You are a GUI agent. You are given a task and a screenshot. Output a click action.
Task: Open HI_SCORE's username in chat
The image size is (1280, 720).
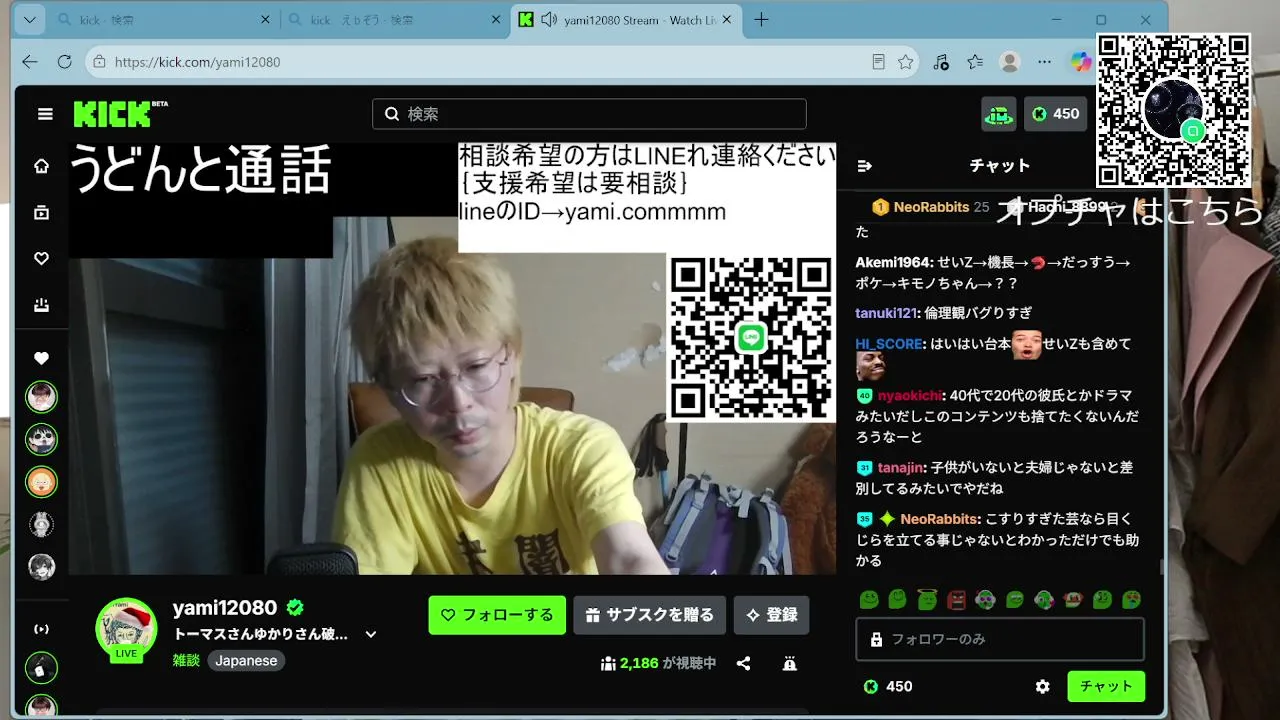889,344
